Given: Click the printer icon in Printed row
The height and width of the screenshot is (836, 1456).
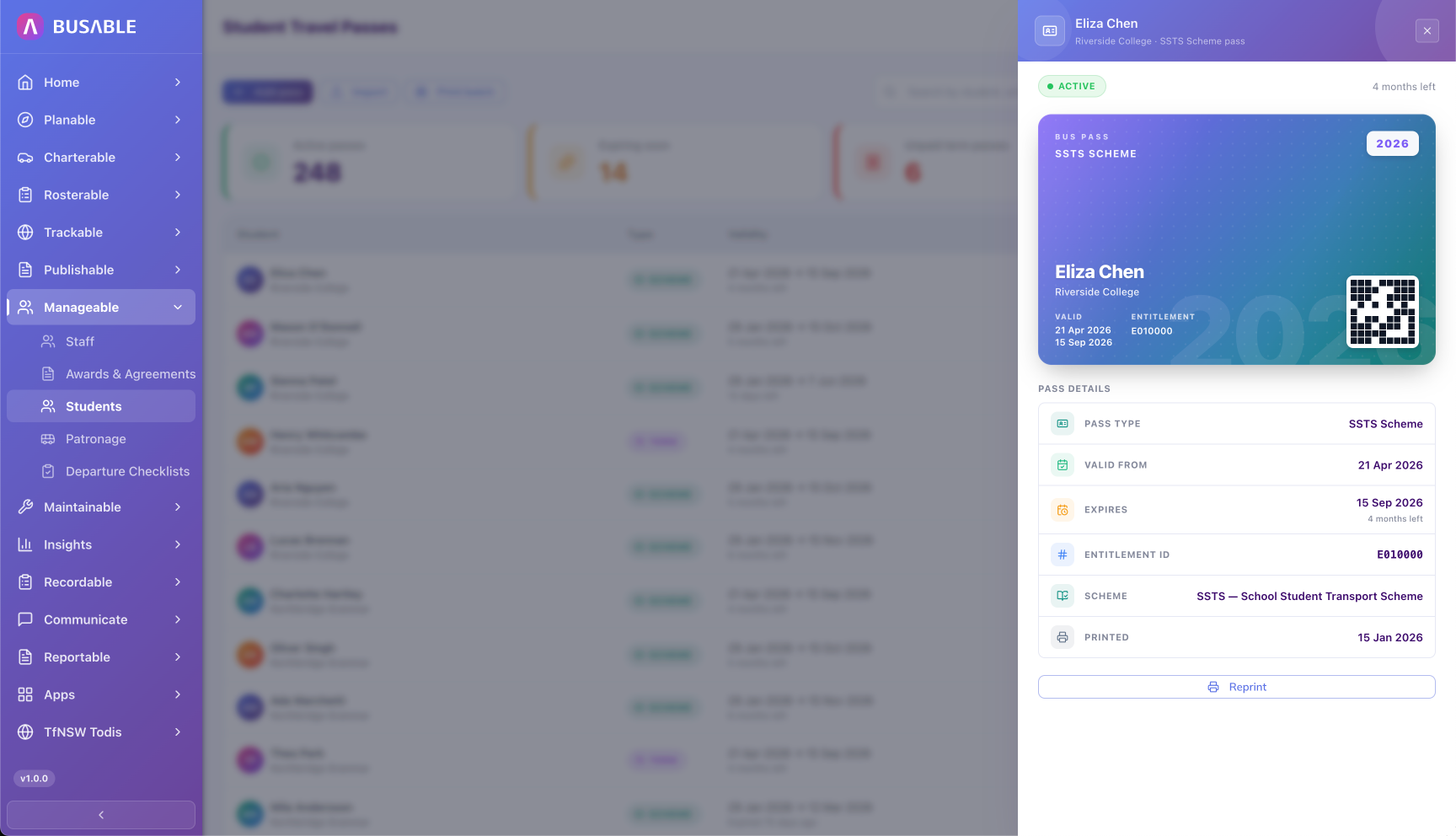Looking at the screenshot, I should pyautogui.click(x=1063, y=637).
